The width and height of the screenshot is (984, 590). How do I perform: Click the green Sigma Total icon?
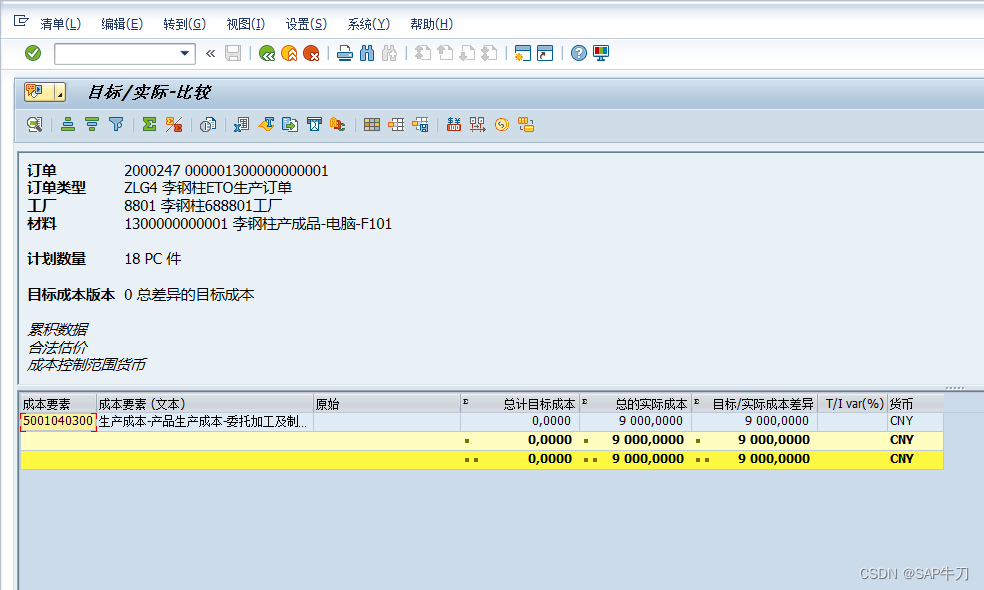[x=149, y=124]
